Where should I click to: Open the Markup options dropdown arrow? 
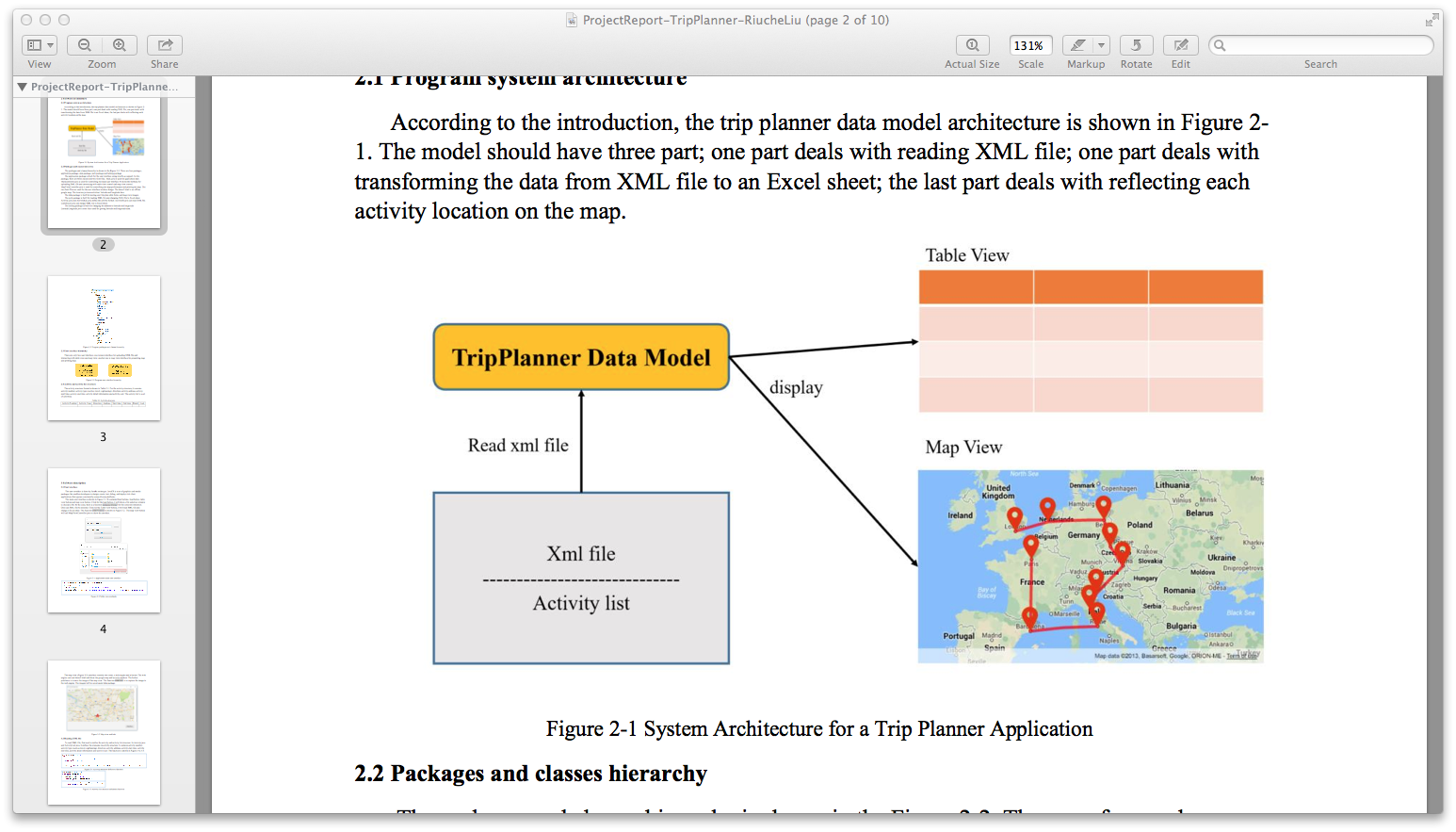pyautogui.click(x=1101, y=44)
